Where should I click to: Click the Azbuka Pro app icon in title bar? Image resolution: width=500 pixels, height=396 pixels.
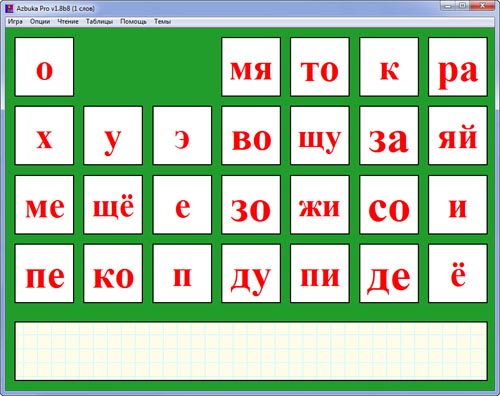pyautogui.click(x=10, y=8)
